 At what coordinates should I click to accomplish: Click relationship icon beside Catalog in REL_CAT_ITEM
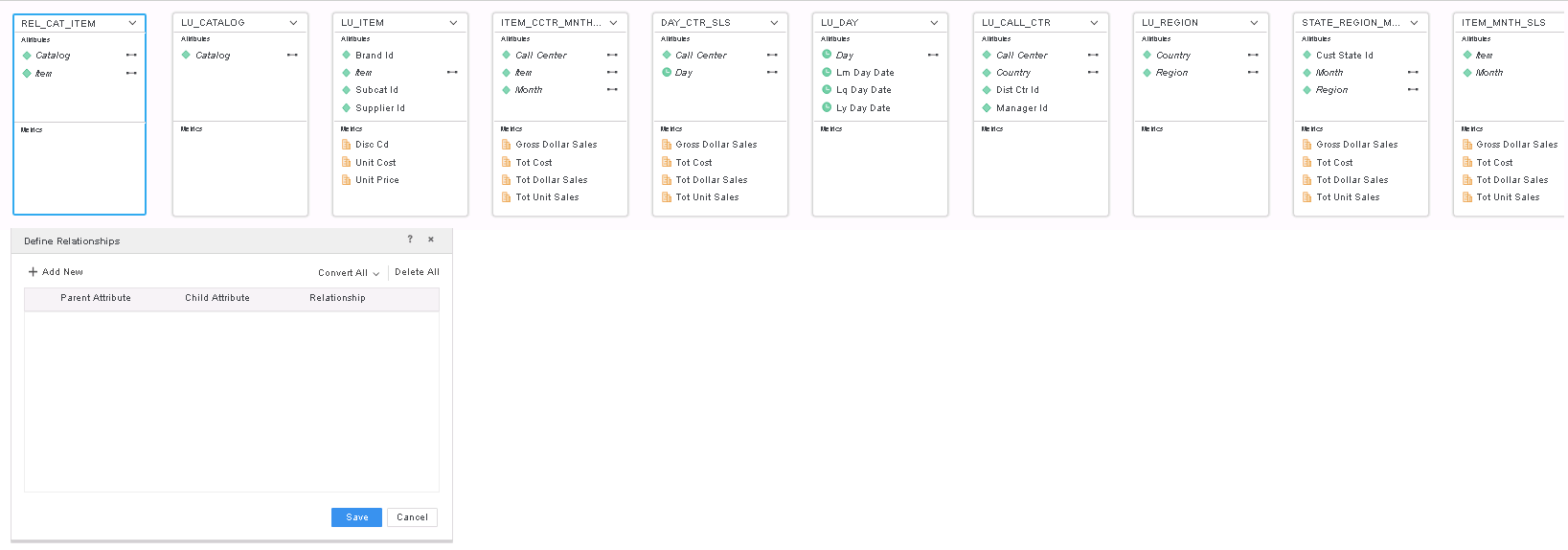tap(131, 56)
